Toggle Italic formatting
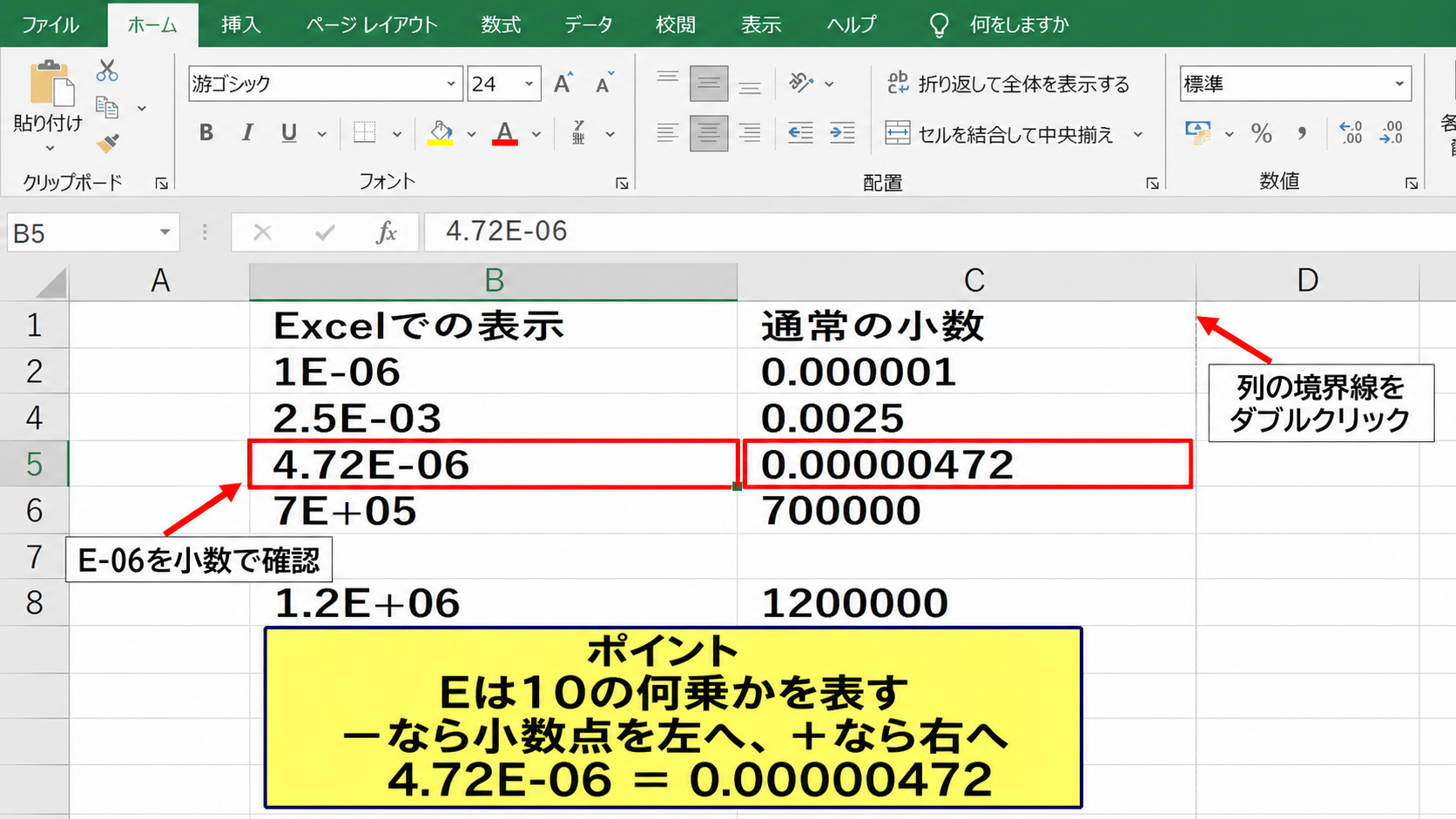Image resolution: width=1456 pixels, height=819 pixels. click(x=247, y=133)
